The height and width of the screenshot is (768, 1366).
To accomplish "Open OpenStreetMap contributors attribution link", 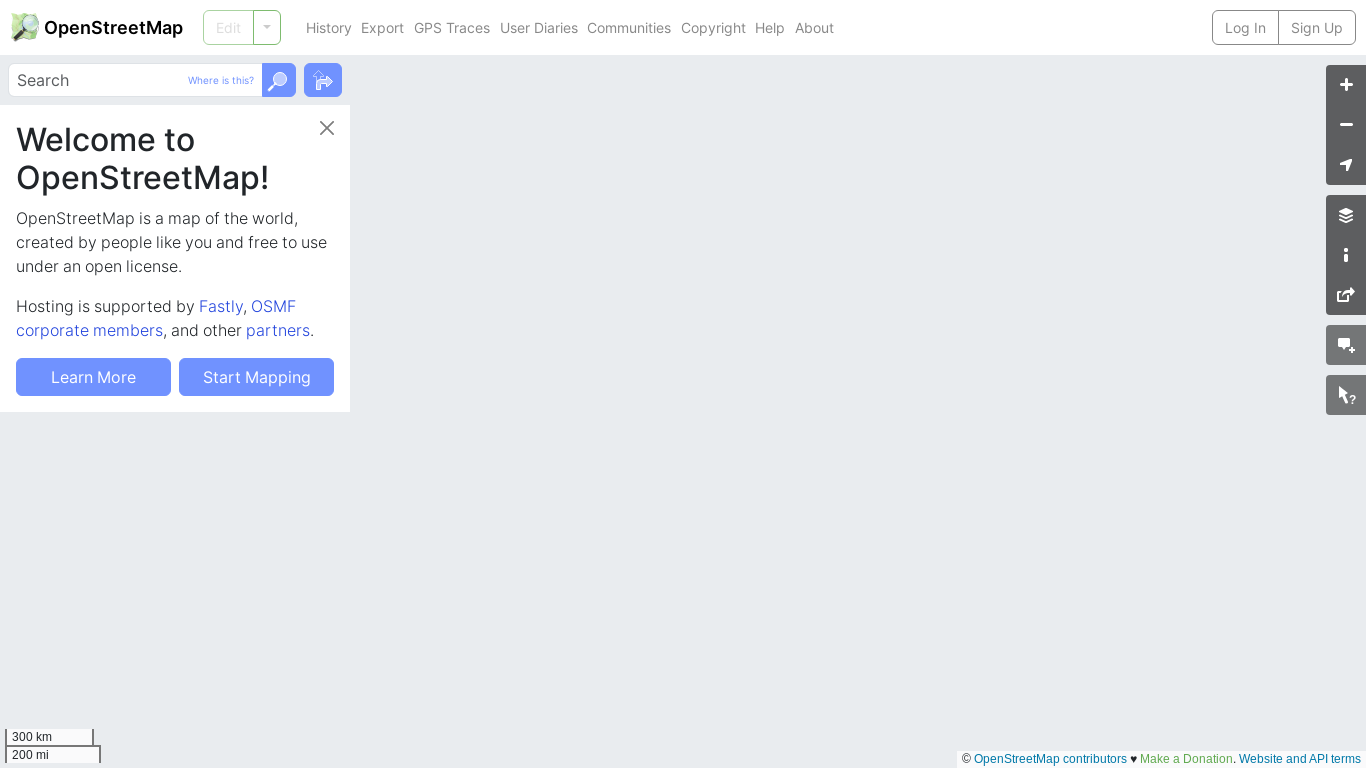I will (1050, 759).
